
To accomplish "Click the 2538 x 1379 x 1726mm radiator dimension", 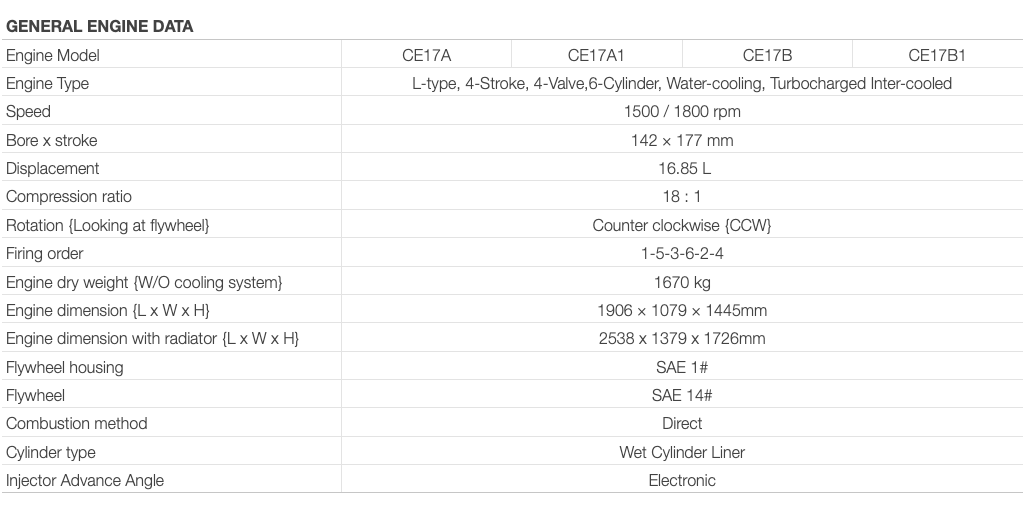I will click(x=682, y=339).
